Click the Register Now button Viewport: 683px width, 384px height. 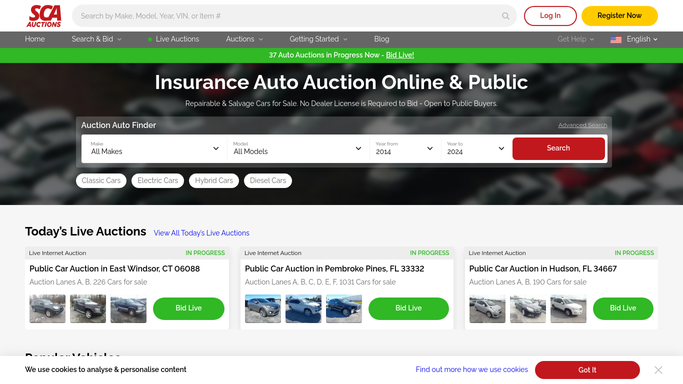tap(619, 16)
